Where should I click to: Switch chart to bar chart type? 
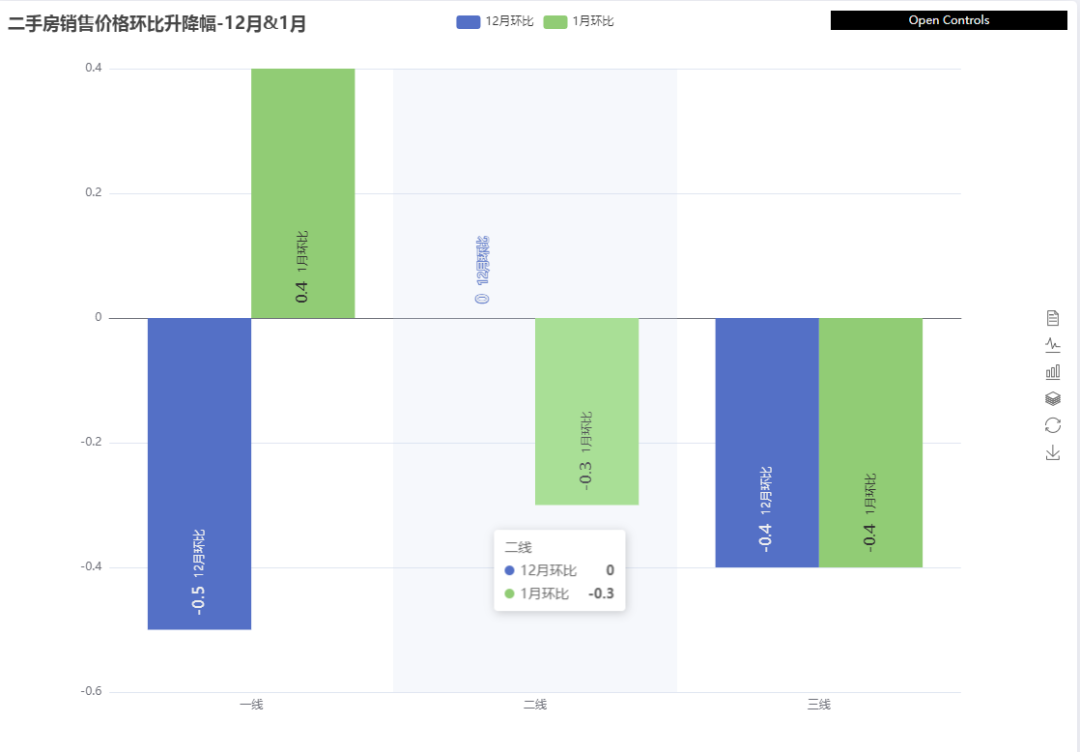[1052, 372]
